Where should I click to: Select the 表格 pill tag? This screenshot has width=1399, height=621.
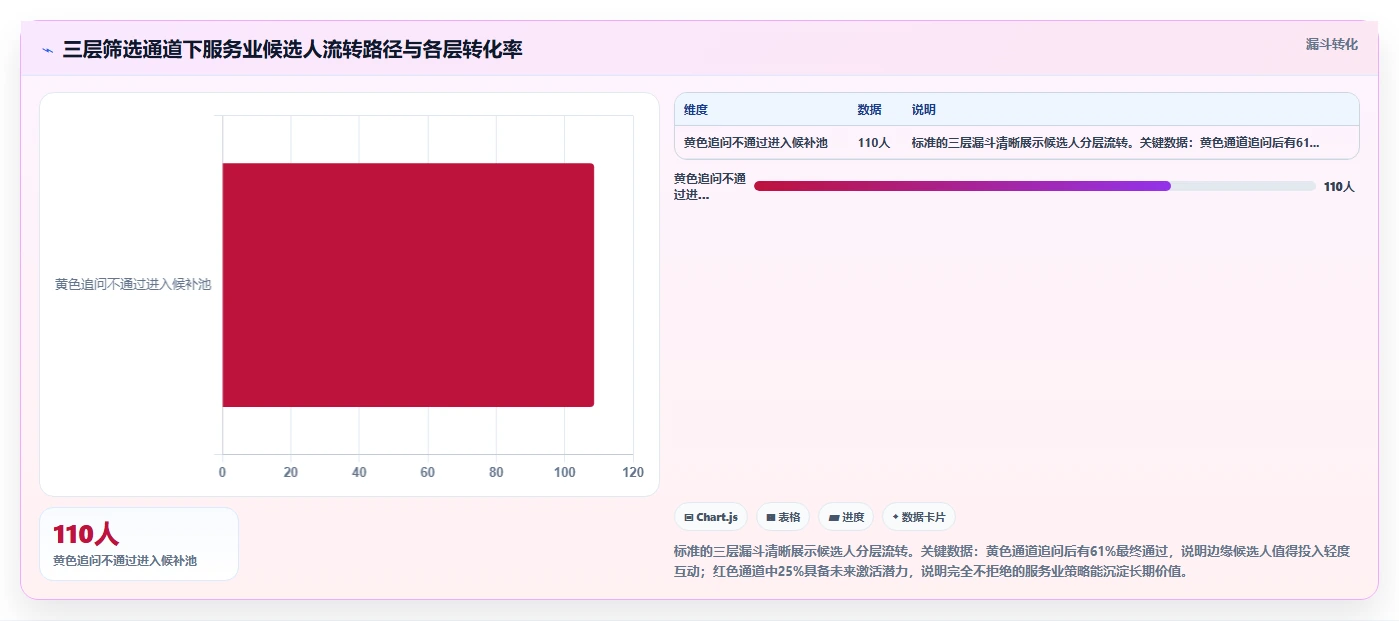pos(783,517)
